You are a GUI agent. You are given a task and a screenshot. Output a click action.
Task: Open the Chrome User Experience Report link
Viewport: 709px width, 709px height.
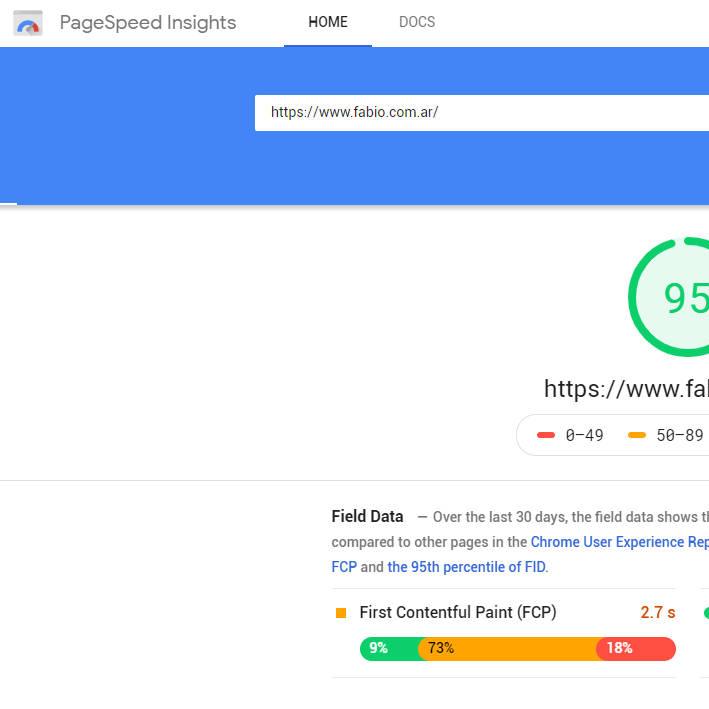(619, 542)
